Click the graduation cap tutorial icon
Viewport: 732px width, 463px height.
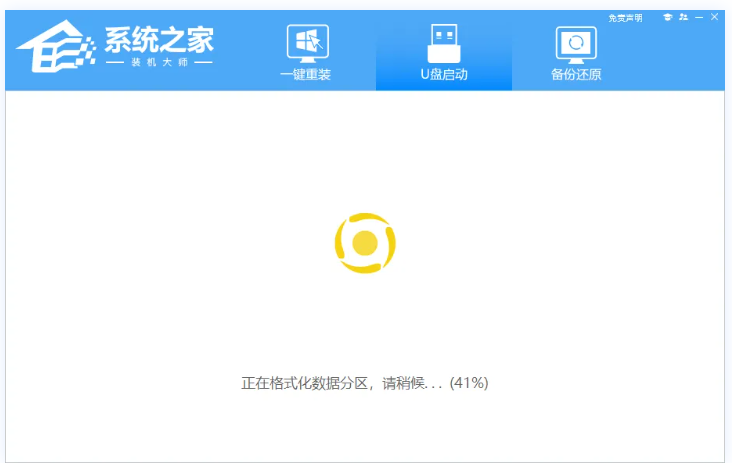click(668, 17)
